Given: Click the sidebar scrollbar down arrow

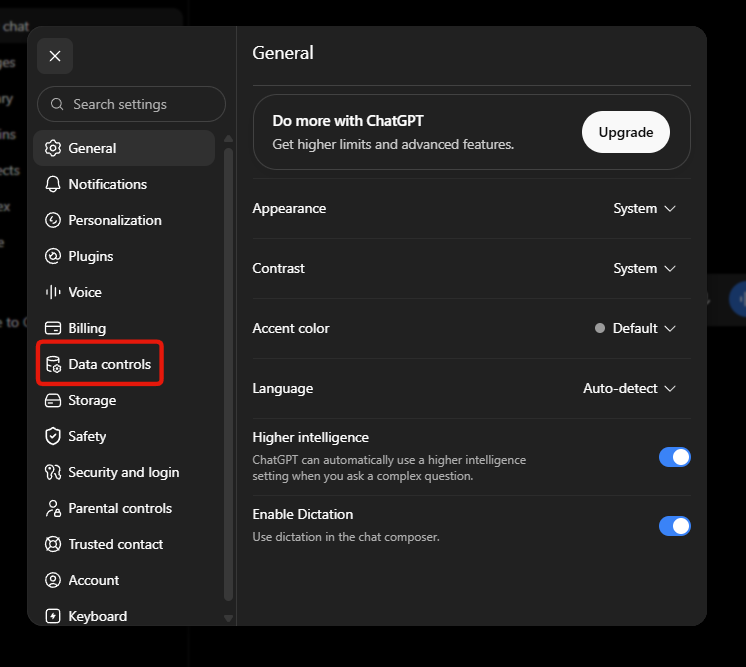Looking at the screenshot, I should tap(228, 618).
